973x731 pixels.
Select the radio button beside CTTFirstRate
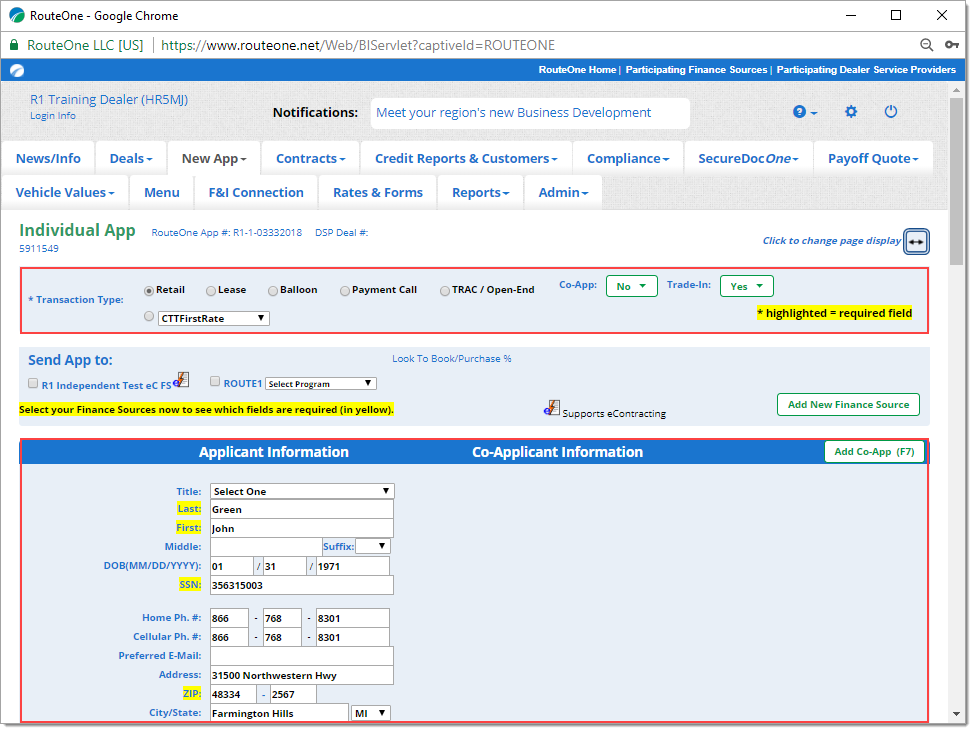149,316
